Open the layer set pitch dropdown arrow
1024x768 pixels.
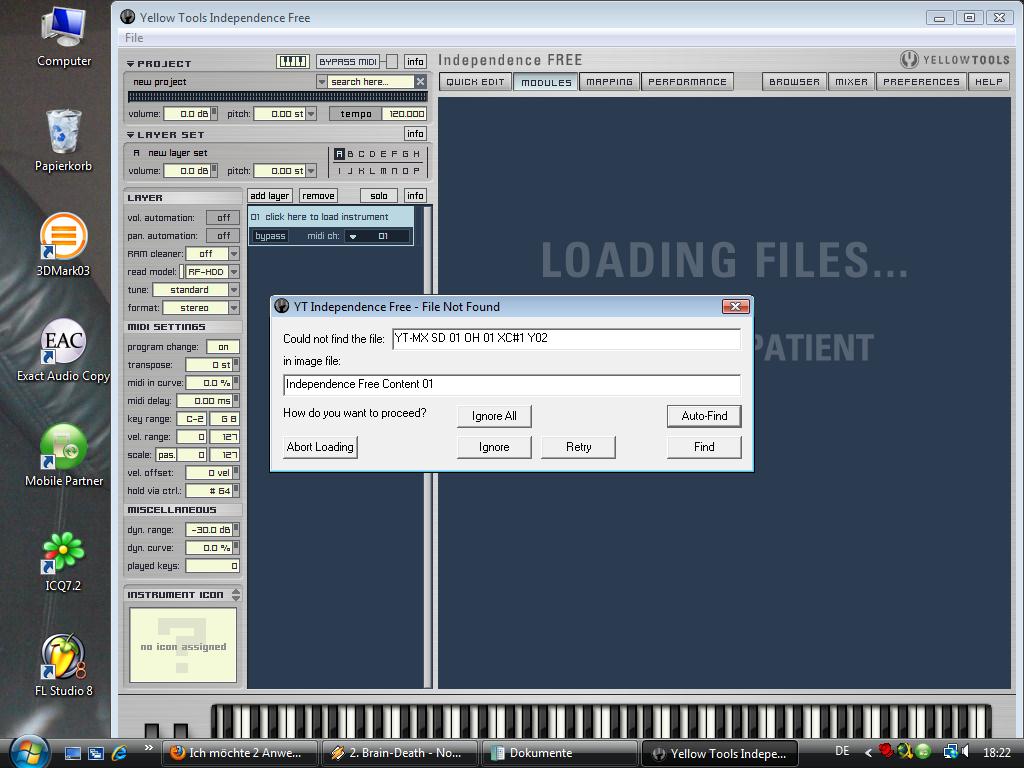312,171
